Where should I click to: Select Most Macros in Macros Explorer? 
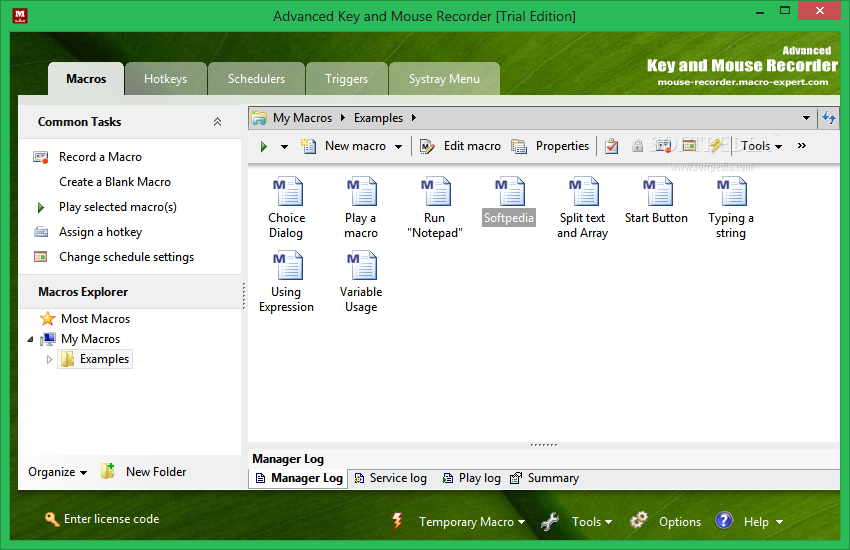click(x=95, y=319)
